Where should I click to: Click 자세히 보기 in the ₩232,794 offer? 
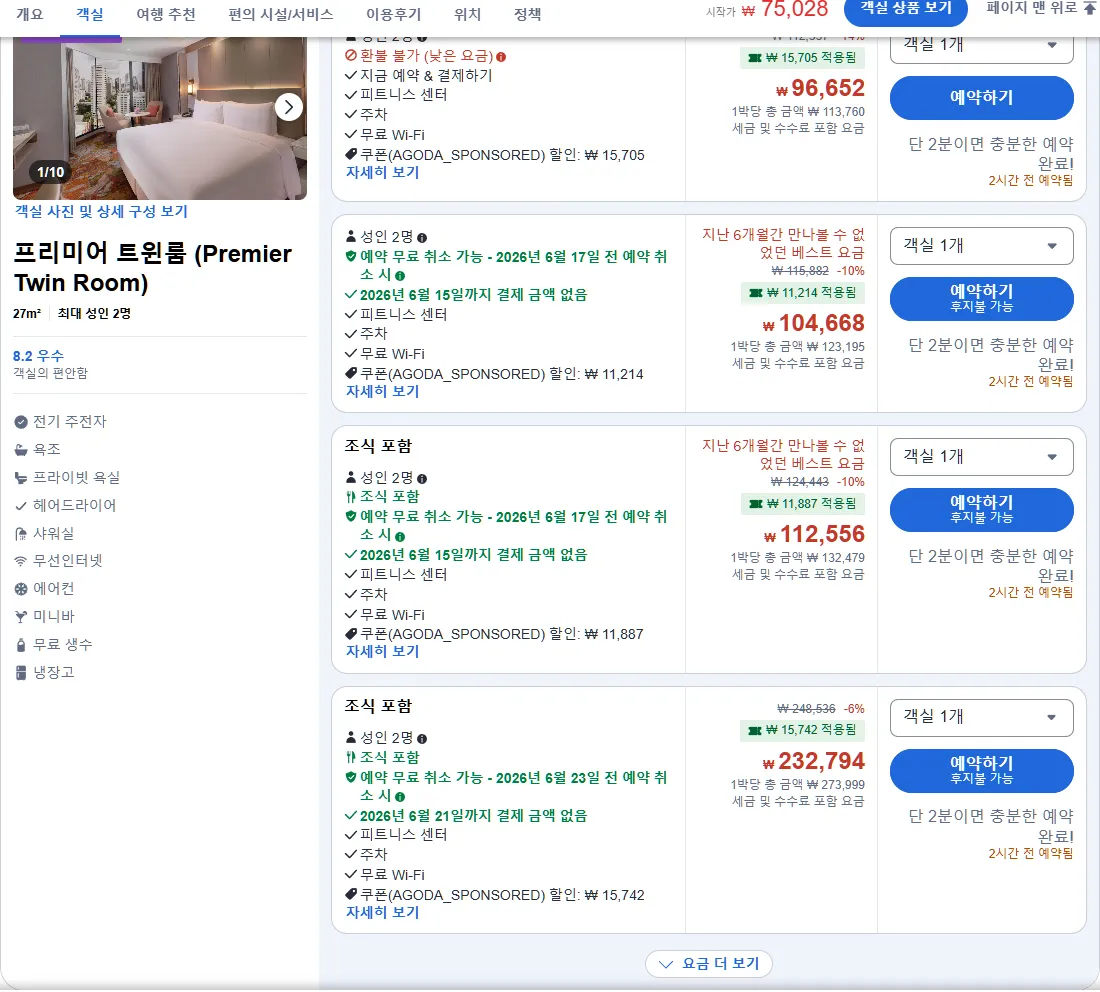[x=382, y=912]
